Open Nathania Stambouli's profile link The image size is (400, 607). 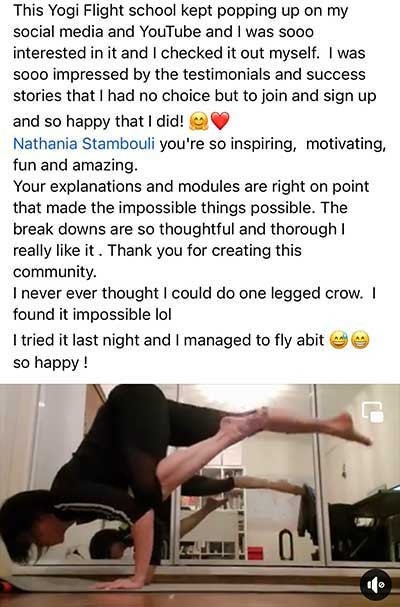84,144
